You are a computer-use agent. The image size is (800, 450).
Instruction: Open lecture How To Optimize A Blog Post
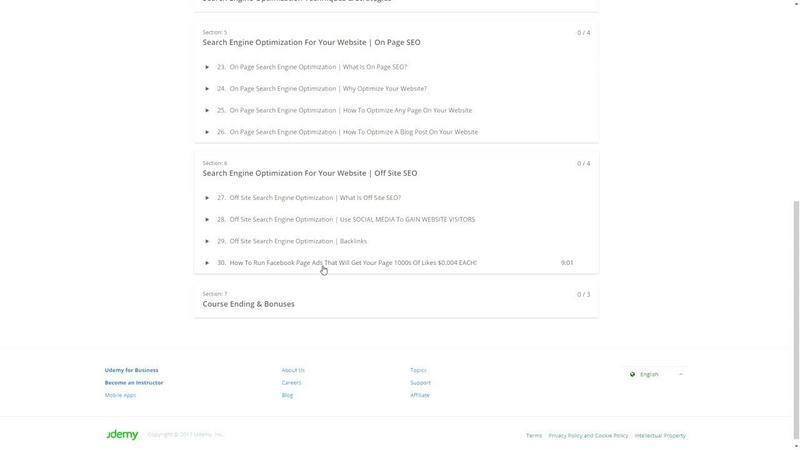[354, 132]
